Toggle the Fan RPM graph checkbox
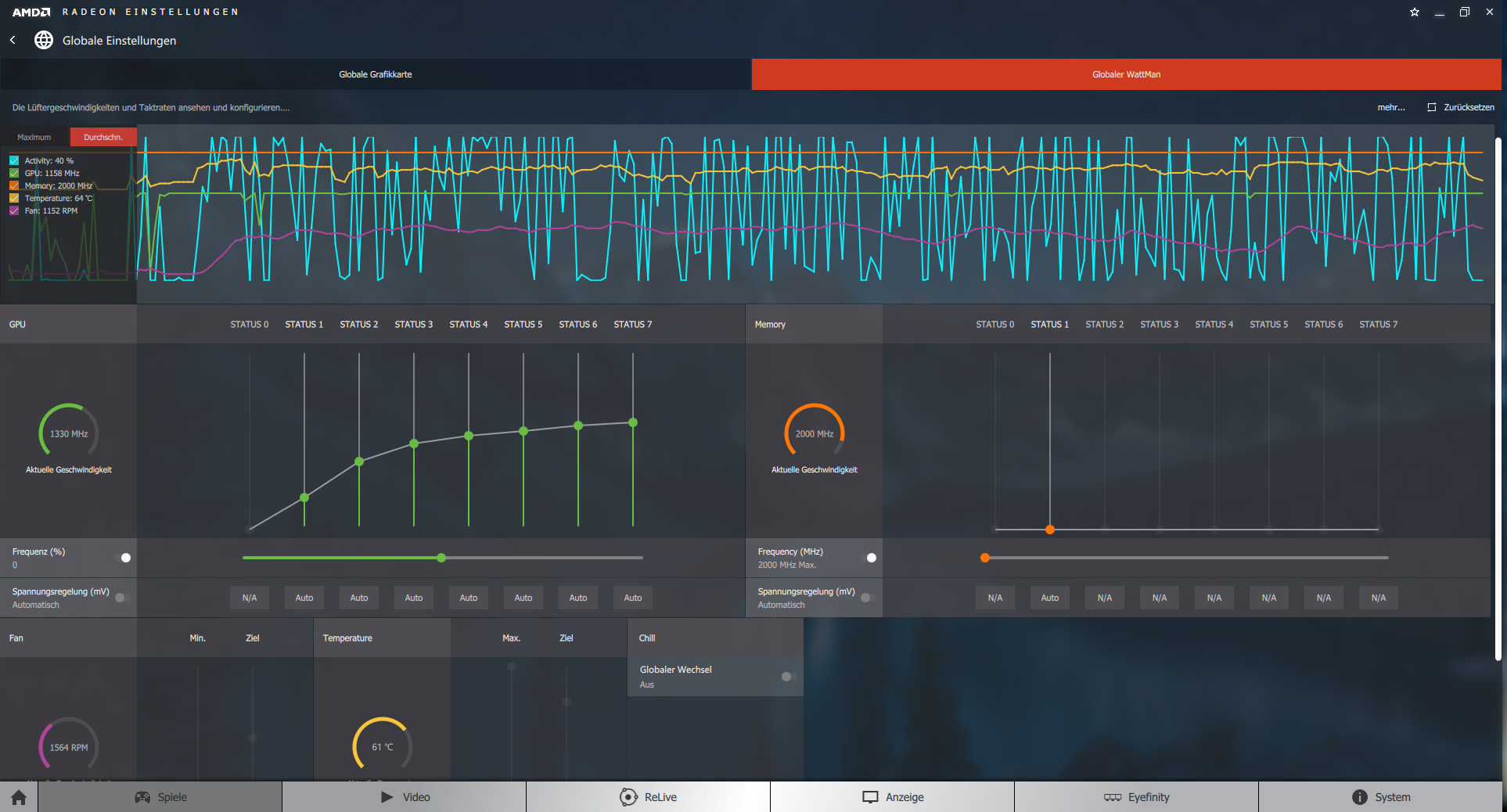1507x812 pixels. tap(14, 210)
